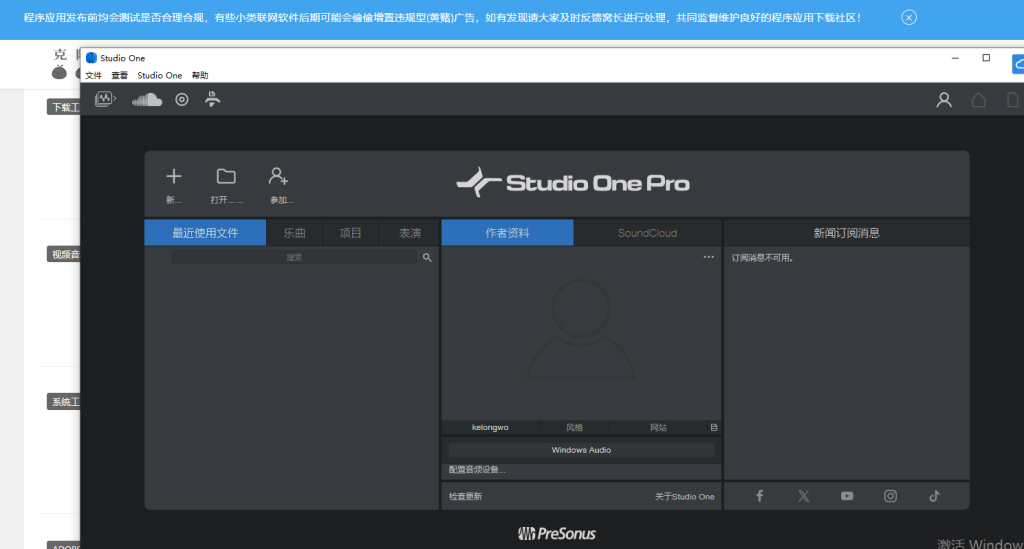
Task: Switch to the 最近使用文件 tab
Action: tap(205, 233)
